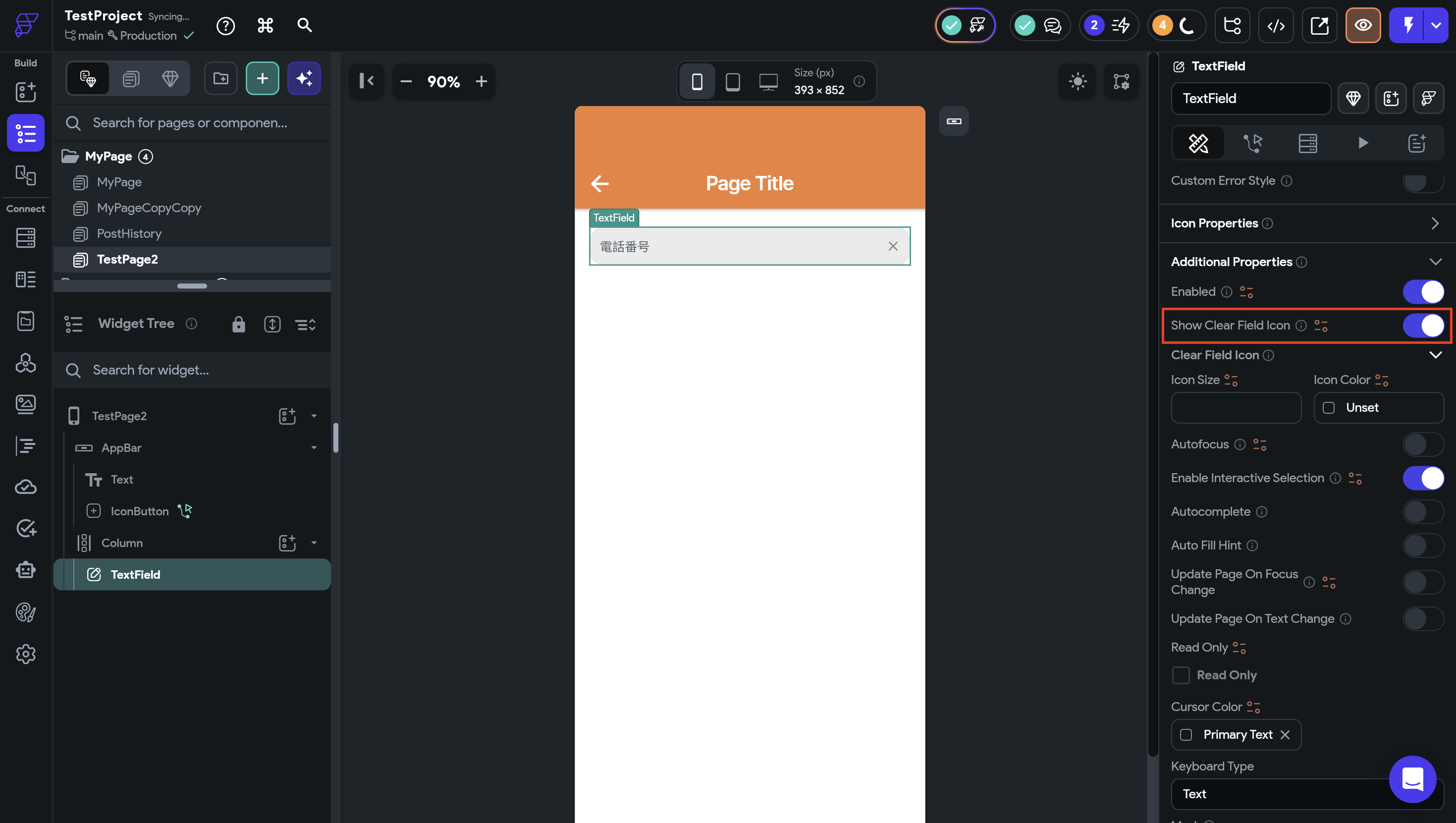Open the Backend Query tab
The height and width of the screenshot is (823, 1456).
pyautogui.click(x=1307, y=143)
